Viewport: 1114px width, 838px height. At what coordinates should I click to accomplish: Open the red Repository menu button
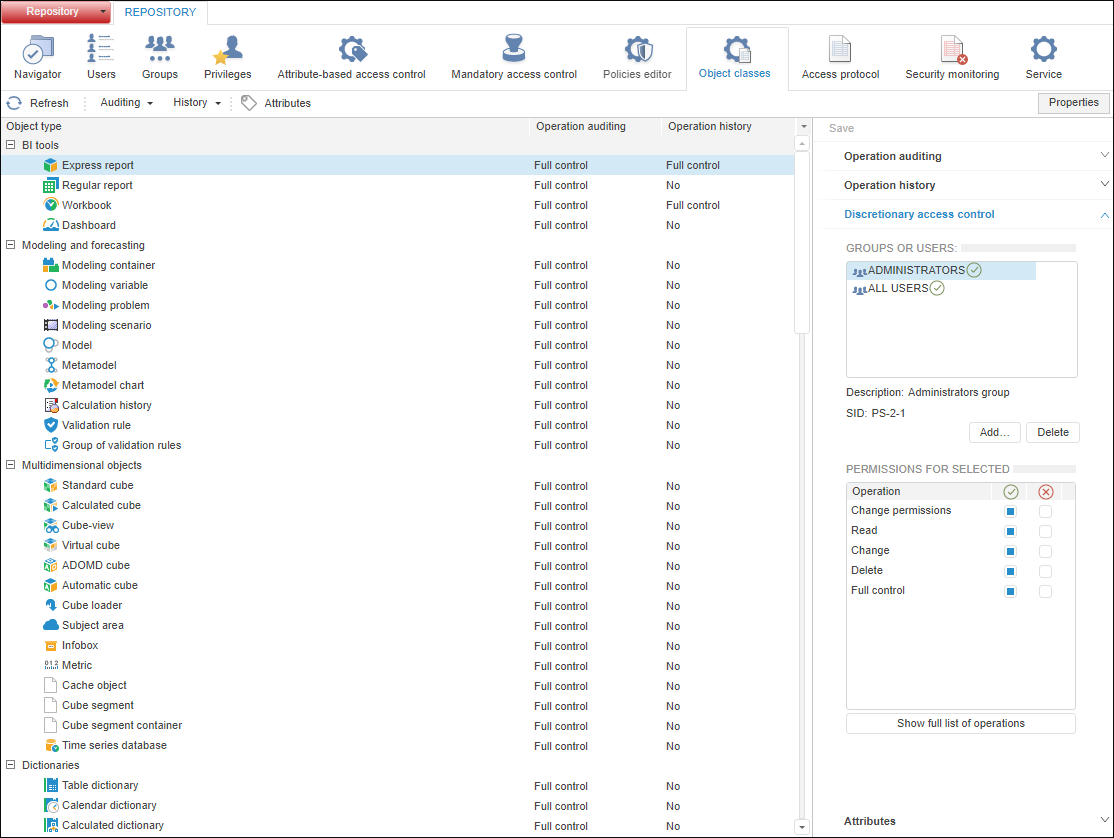click(56, 12)
